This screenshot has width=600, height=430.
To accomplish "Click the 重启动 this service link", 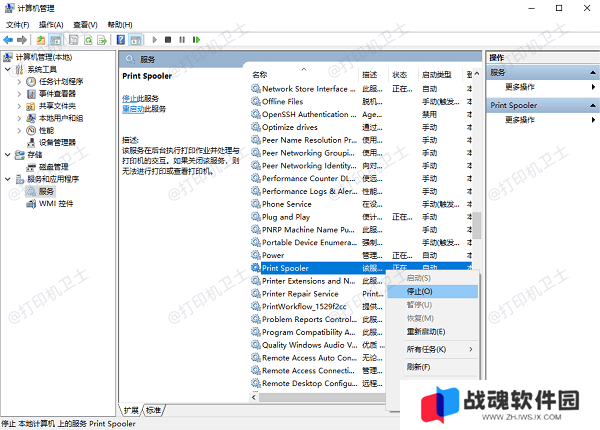I will tap(133, 109).
